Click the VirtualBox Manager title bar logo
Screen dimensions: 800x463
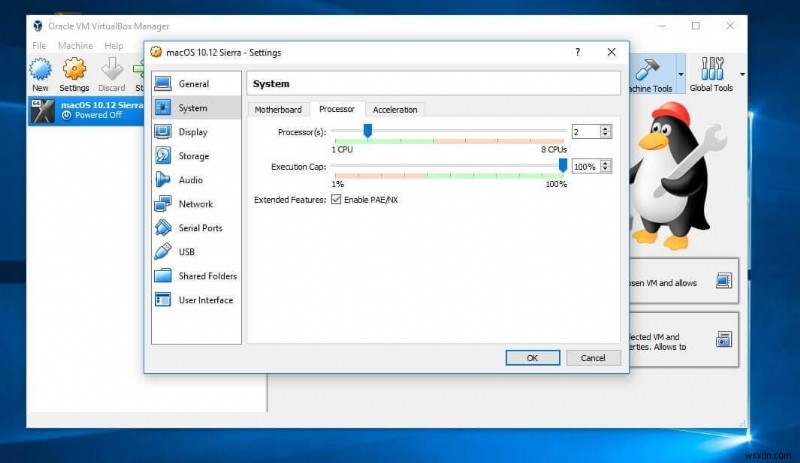click(38, 26)
